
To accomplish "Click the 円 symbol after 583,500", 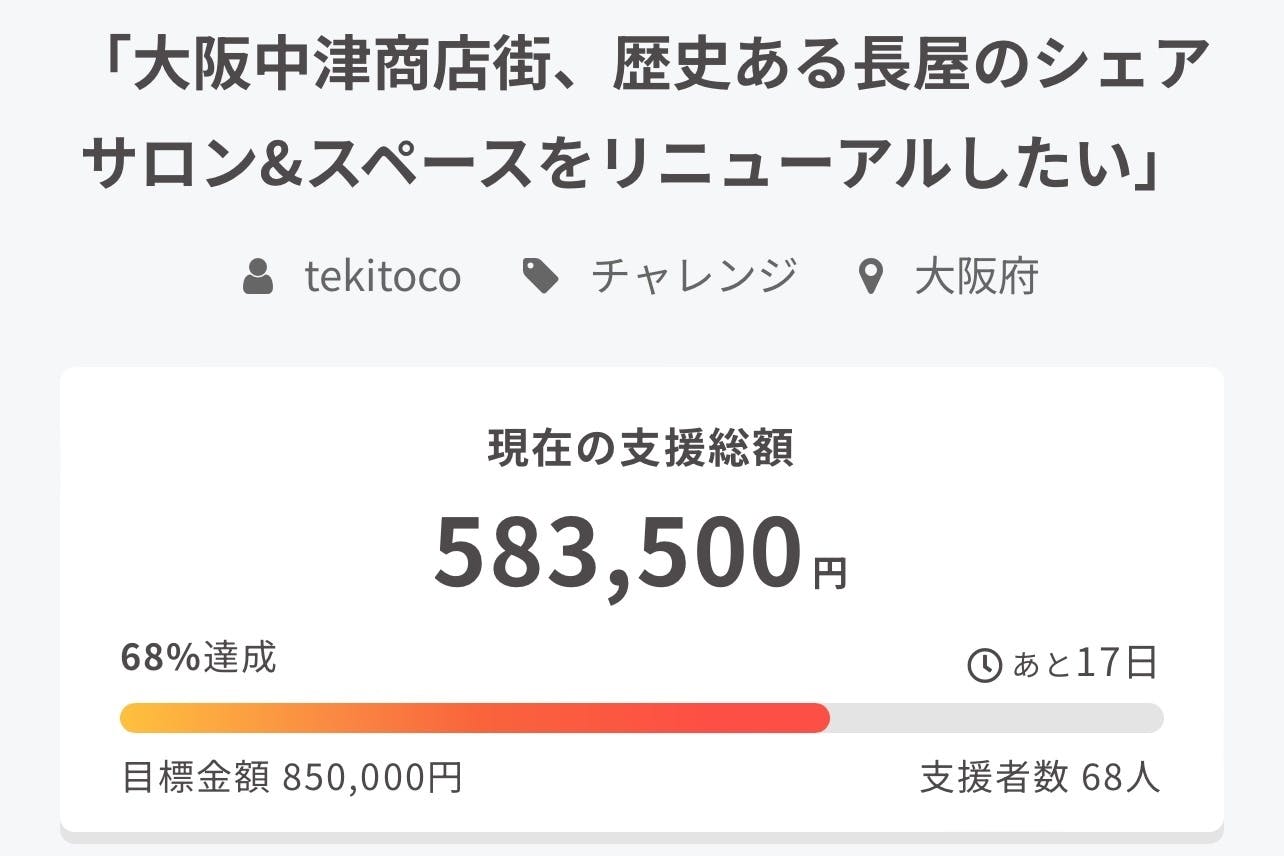I will [x=830, y=574].
